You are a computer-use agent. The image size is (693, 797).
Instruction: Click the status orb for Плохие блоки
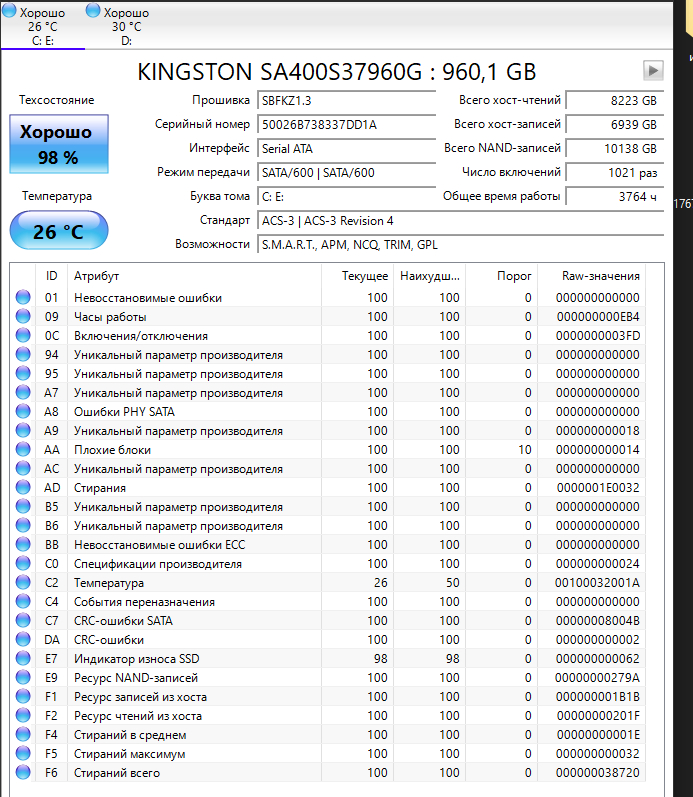click(x=23, y=449)
